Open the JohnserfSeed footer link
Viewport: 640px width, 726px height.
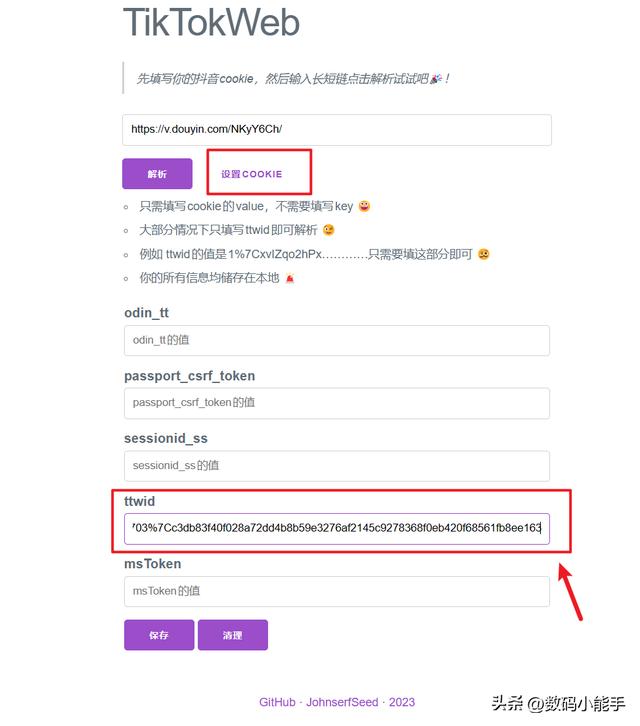pos(342,702)
